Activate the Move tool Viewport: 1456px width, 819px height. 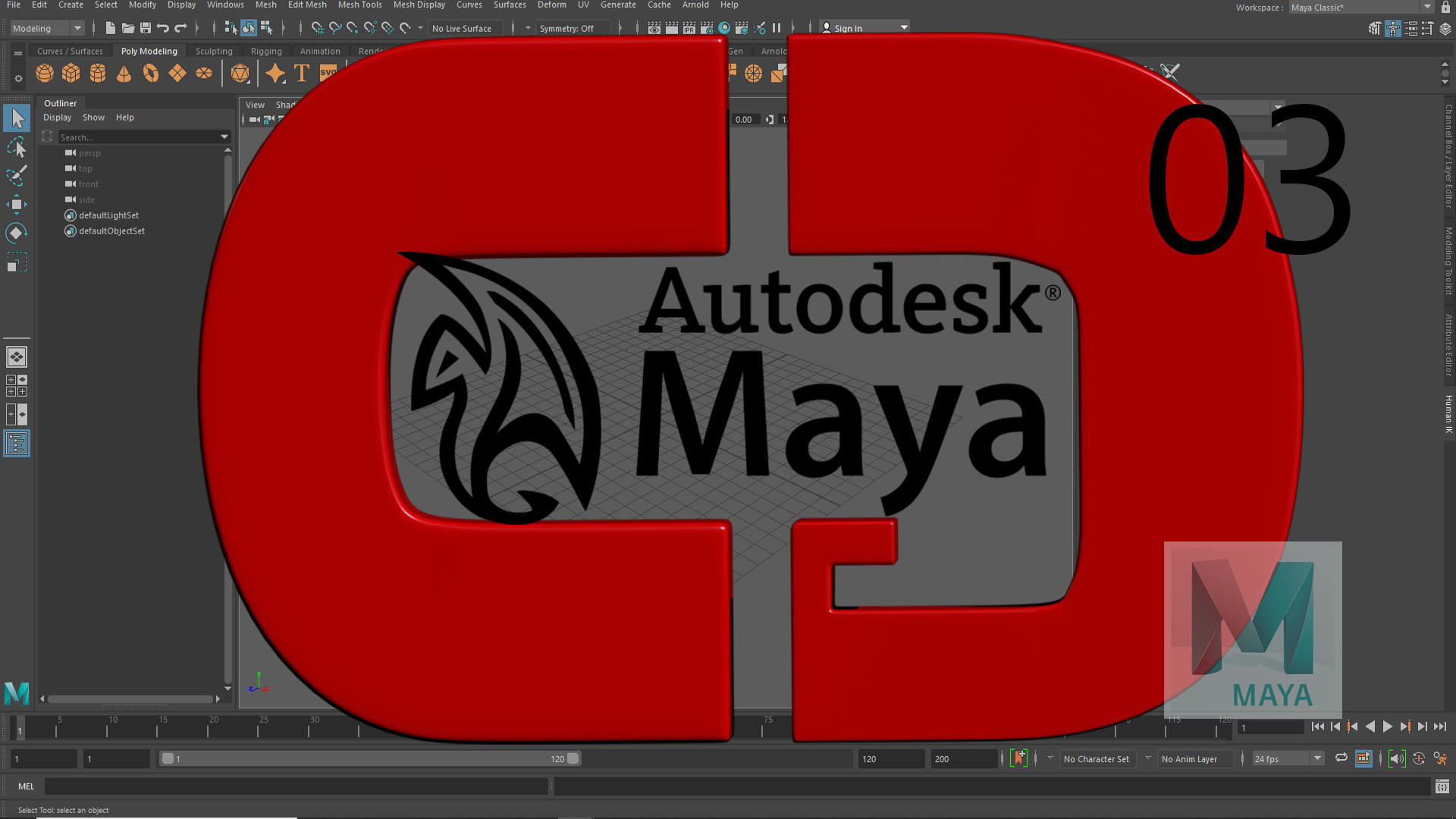pyautogui.click(x=17, y=204)
